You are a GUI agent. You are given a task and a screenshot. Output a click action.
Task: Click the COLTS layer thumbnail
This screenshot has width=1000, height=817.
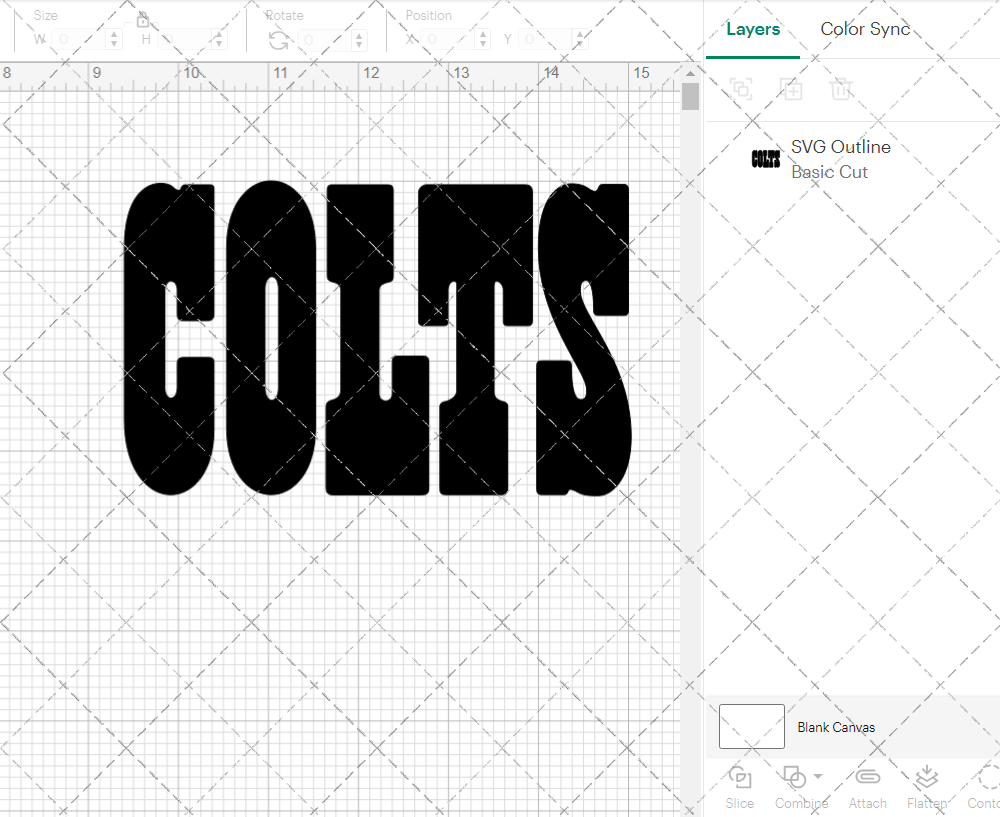[766, 159]
